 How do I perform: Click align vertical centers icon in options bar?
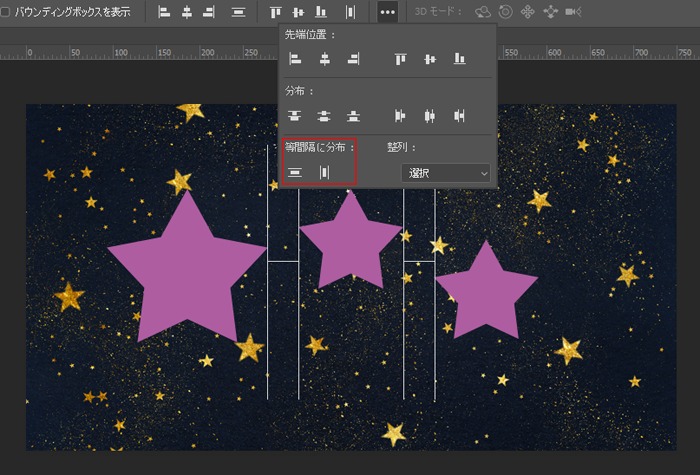tap(298, 12)
